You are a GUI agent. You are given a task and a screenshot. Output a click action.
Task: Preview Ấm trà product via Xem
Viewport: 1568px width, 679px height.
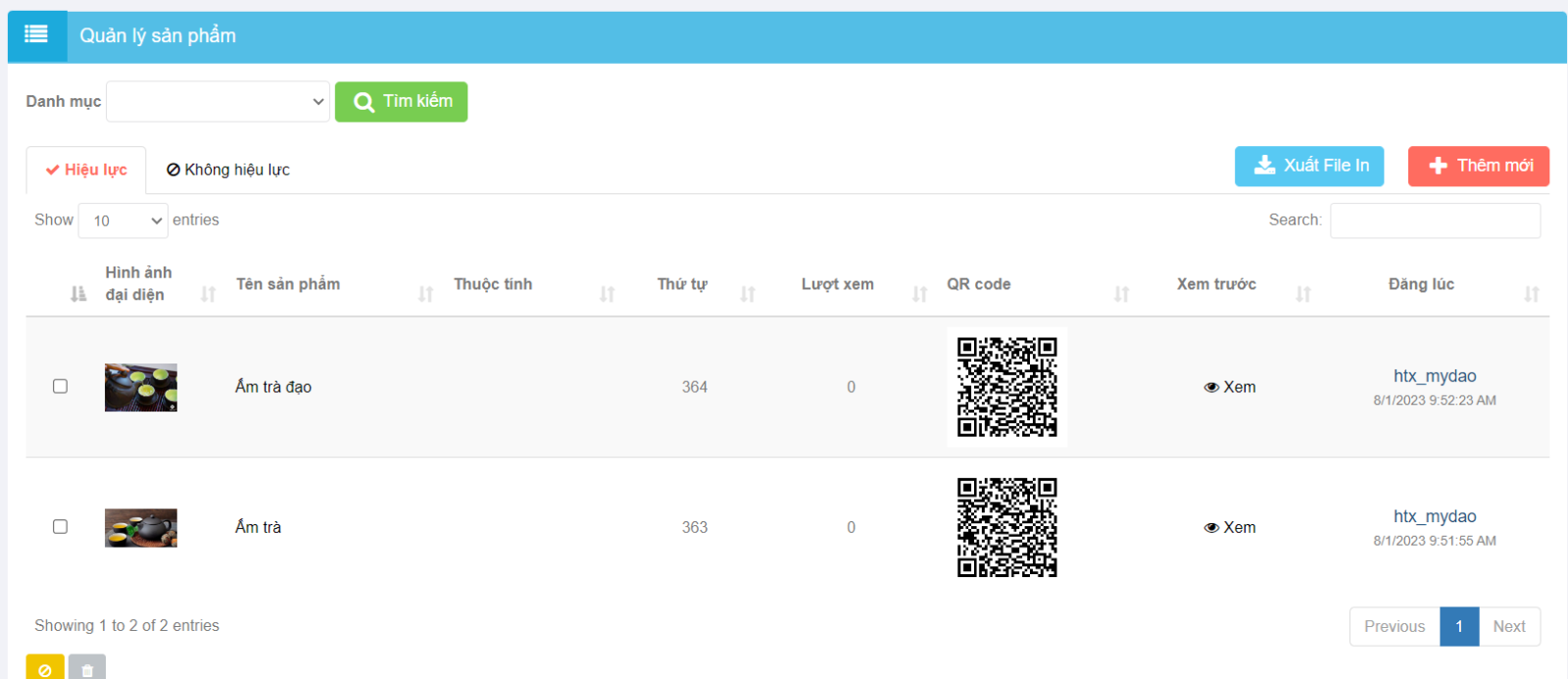(1230, 527)
